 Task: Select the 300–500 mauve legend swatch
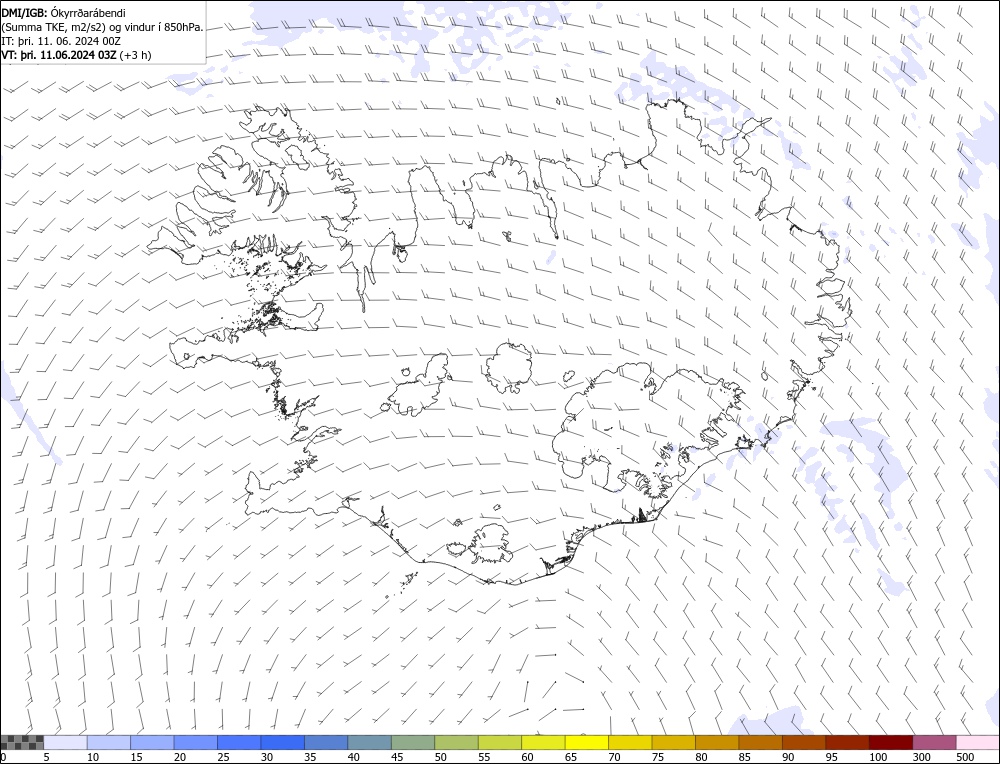point(934,742)
